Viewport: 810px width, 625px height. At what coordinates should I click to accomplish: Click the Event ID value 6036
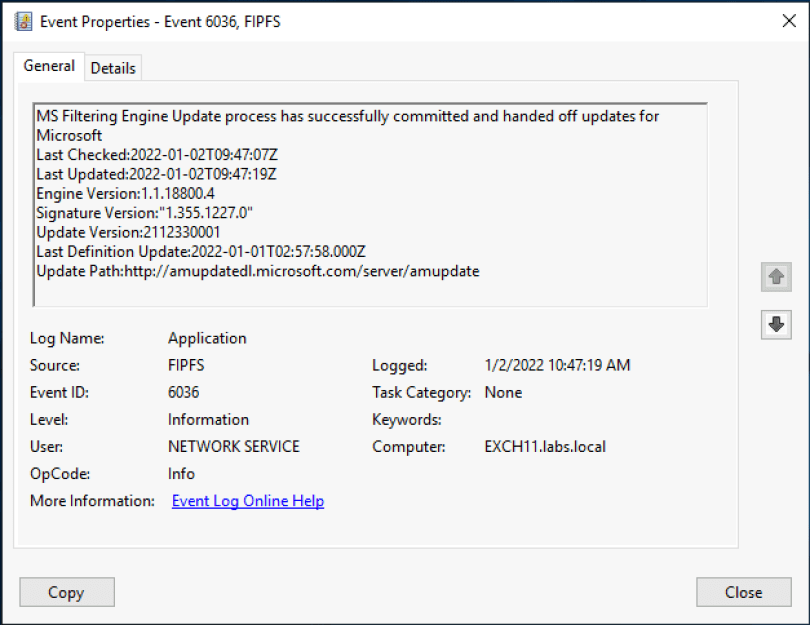pos(183,393)
